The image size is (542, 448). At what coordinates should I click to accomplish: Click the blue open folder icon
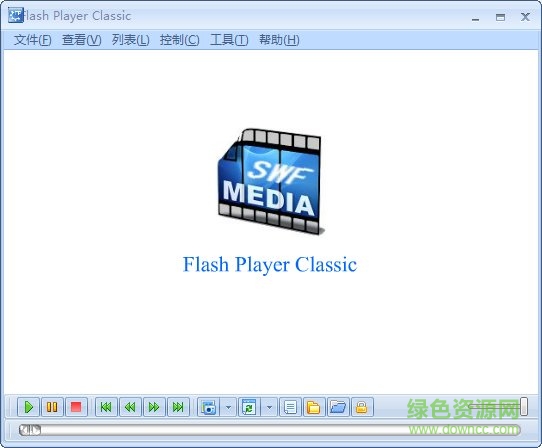pyautogui.click(x=338, y=407)
